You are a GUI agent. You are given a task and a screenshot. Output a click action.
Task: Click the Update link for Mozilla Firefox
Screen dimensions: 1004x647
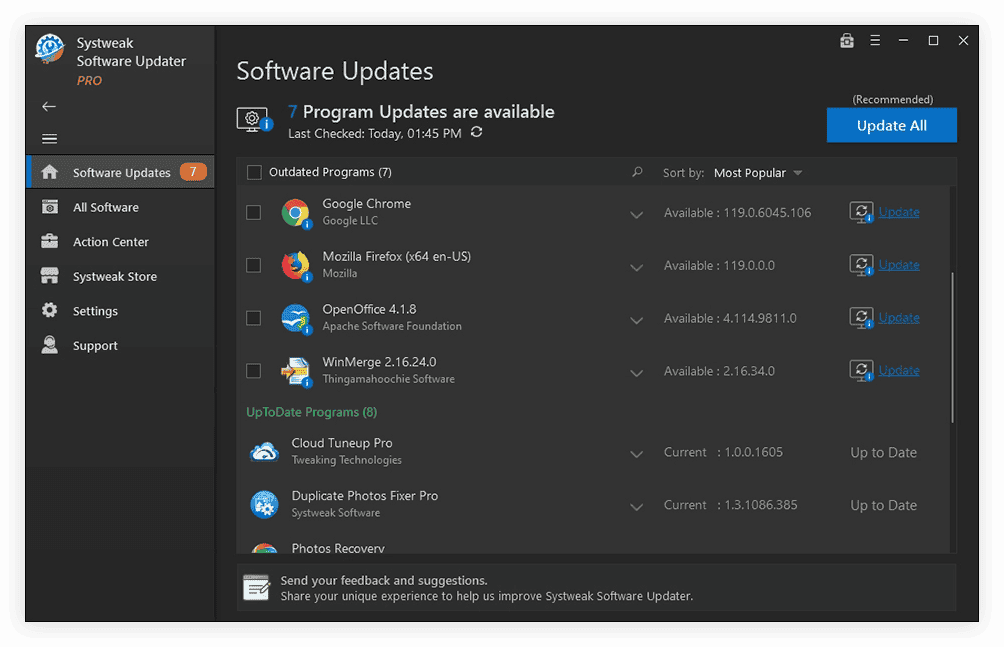tap(898, 265)
